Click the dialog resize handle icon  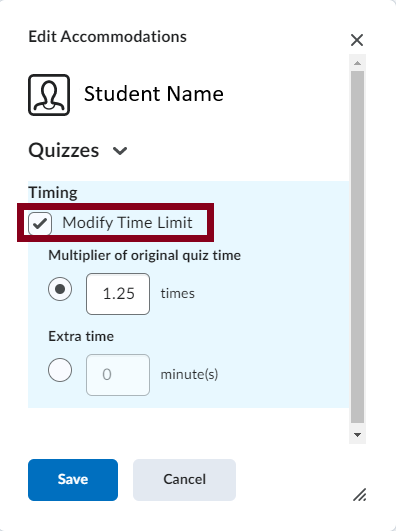pyautogui.click(x=359, y=495)
